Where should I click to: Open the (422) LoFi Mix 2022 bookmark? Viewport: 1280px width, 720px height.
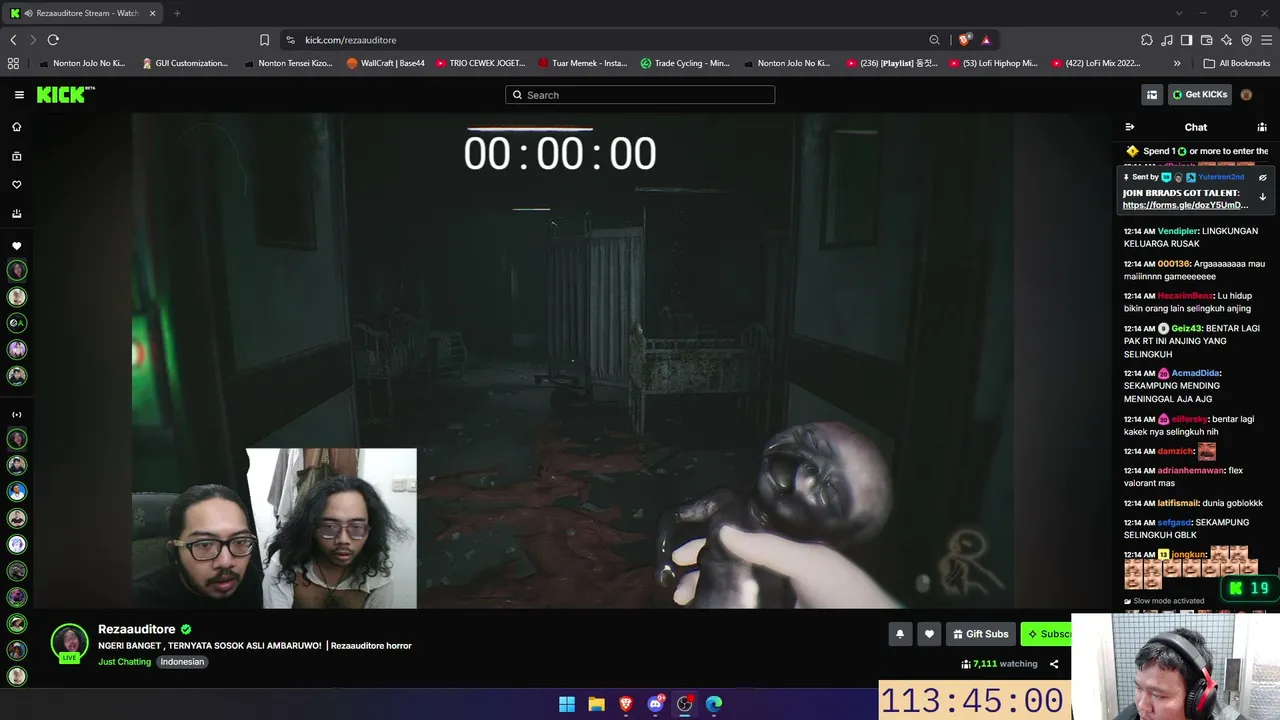tap(1096, 63)
